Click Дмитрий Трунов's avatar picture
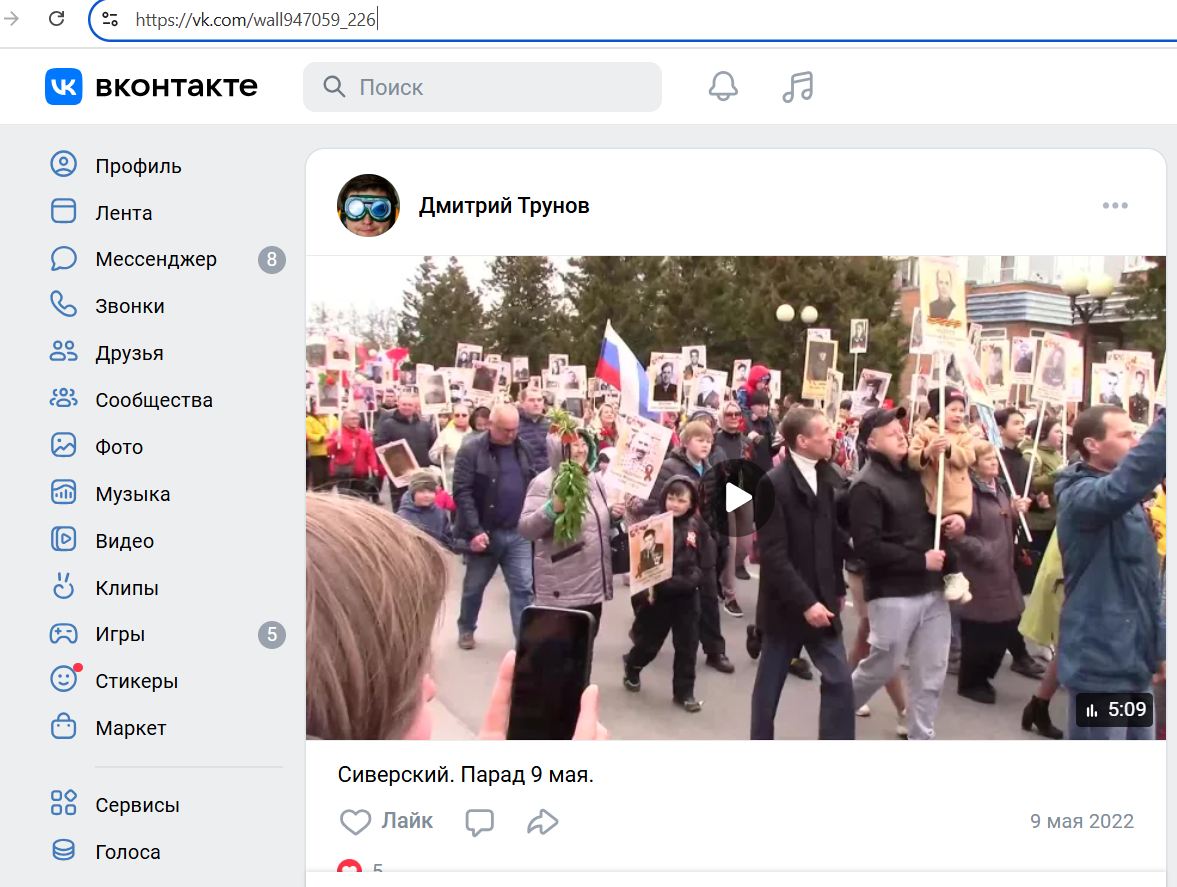The width and height of the screenshot is (1177, 887). [x=368, y=206]
